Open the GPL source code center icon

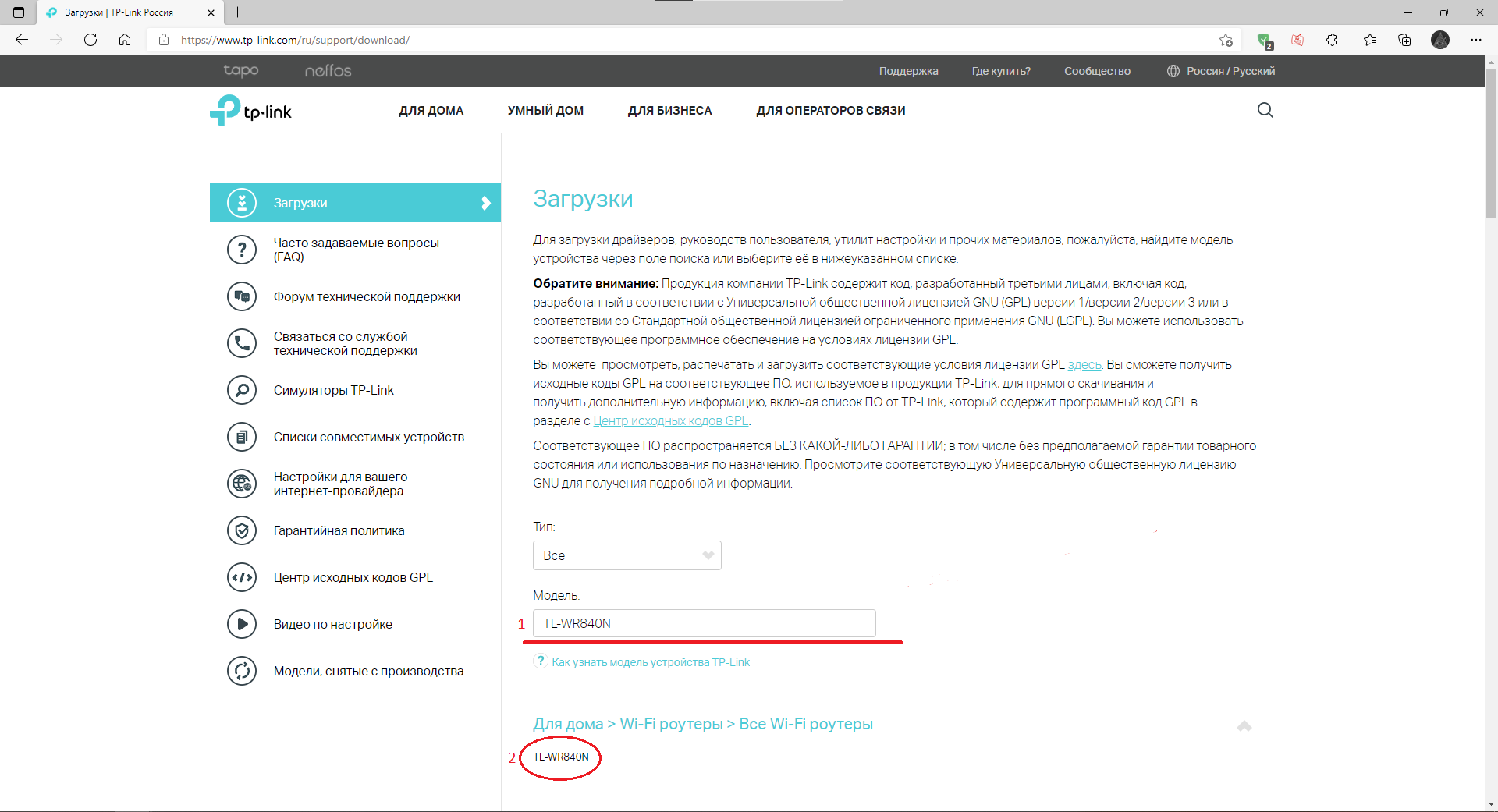click(242, 577)
